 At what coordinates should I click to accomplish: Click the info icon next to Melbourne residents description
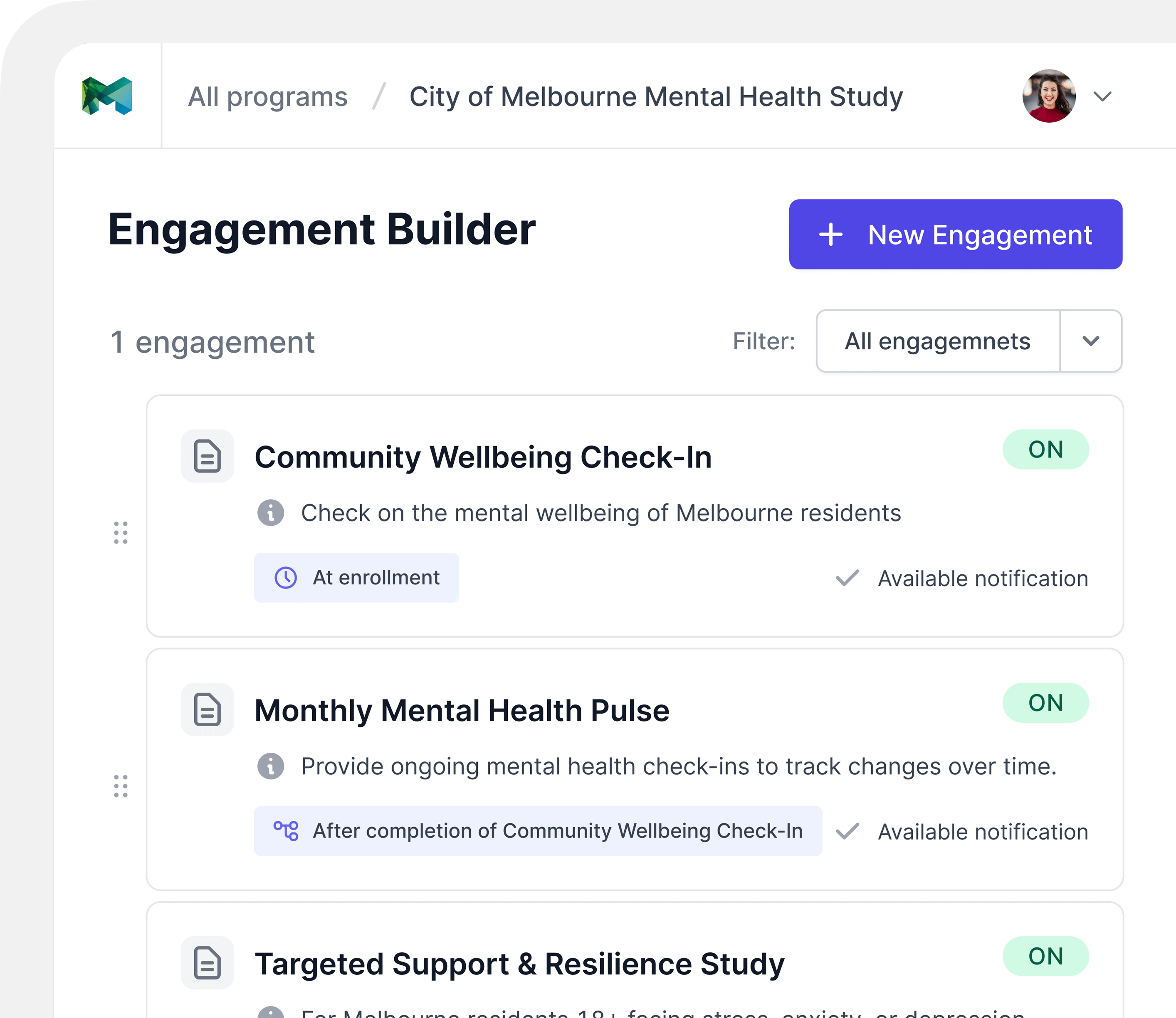[x=272, y=512]
